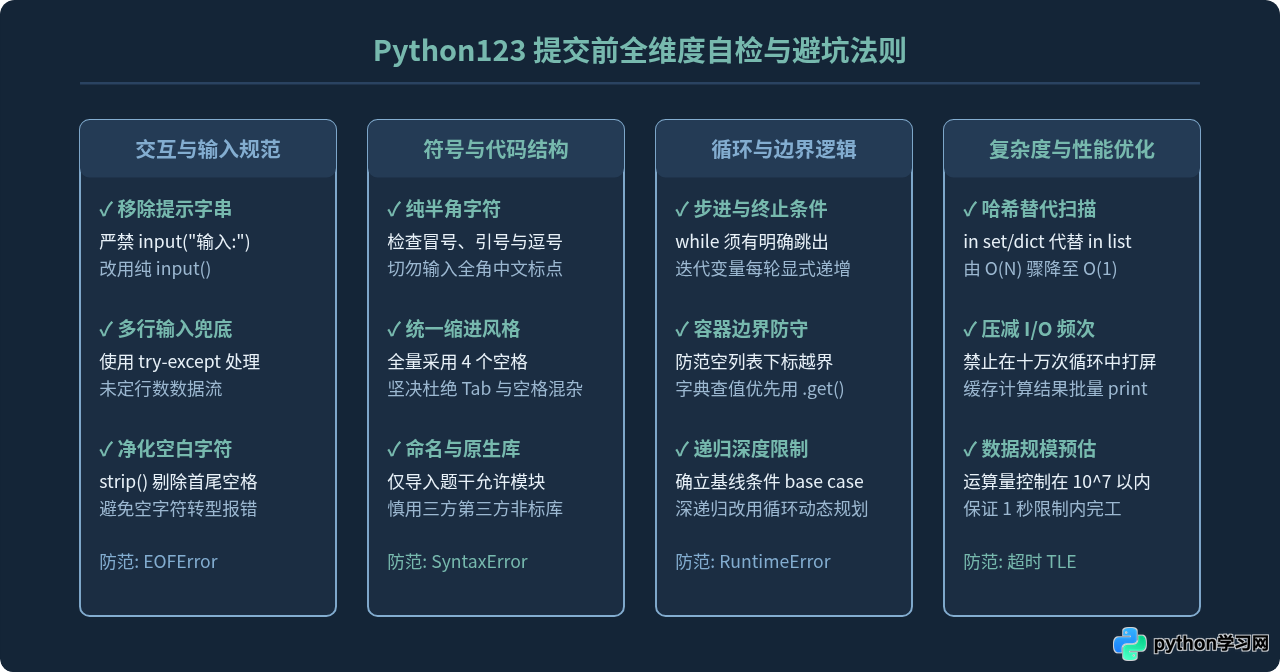
Task: Click the line 改用纯 input()
Action: (155, 268)
